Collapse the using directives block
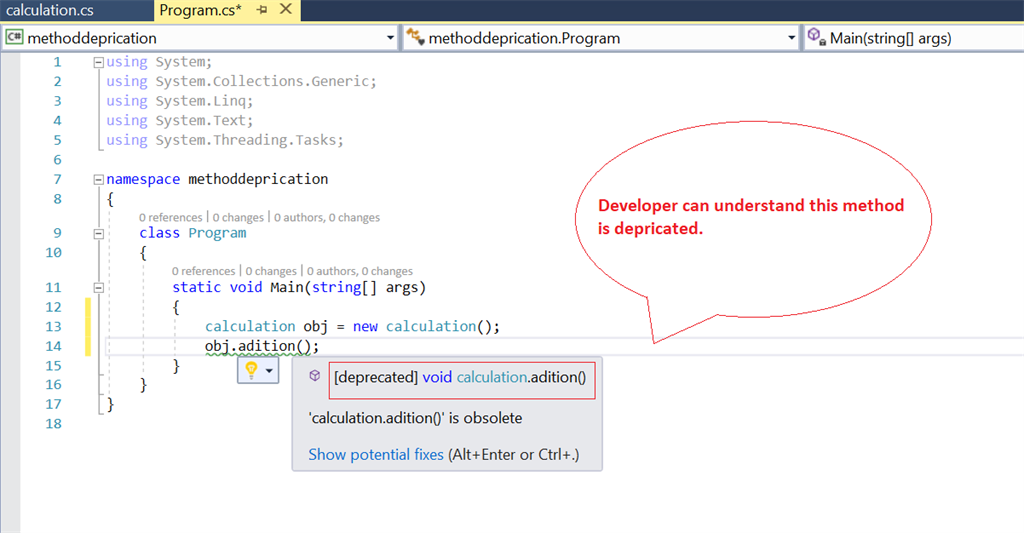The width and height of the screenshot is (1024, 533). [99, 63]
